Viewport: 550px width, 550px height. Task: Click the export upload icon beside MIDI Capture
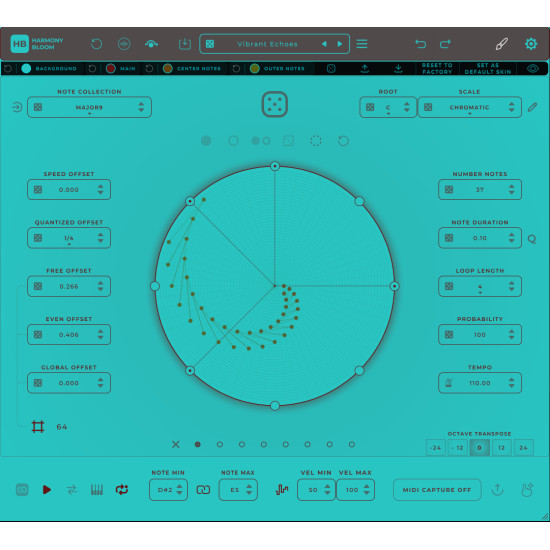tap(497, 490)
